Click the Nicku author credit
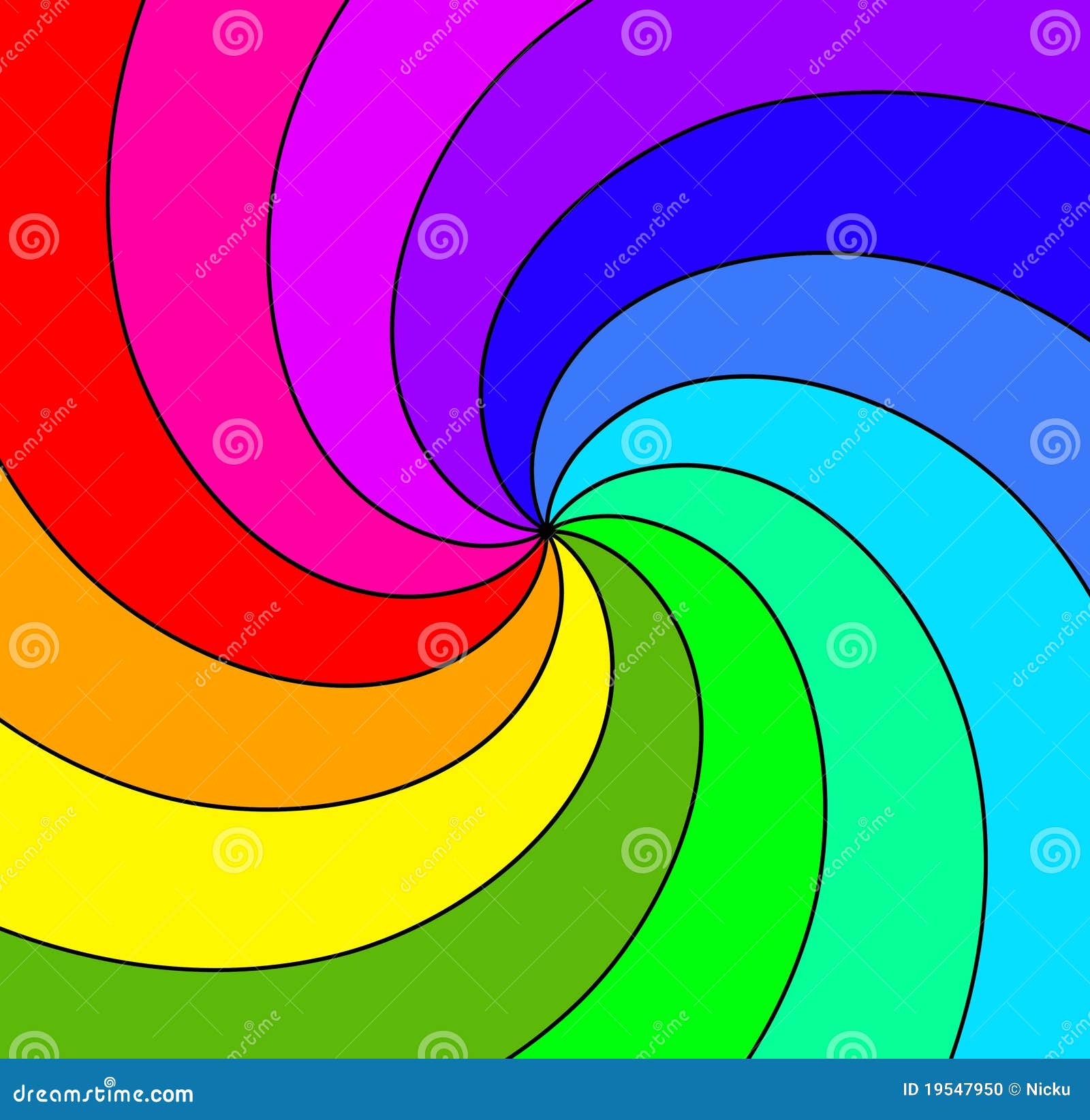Screen dimensions: 1090x1120 [x=1049, y=1088]
